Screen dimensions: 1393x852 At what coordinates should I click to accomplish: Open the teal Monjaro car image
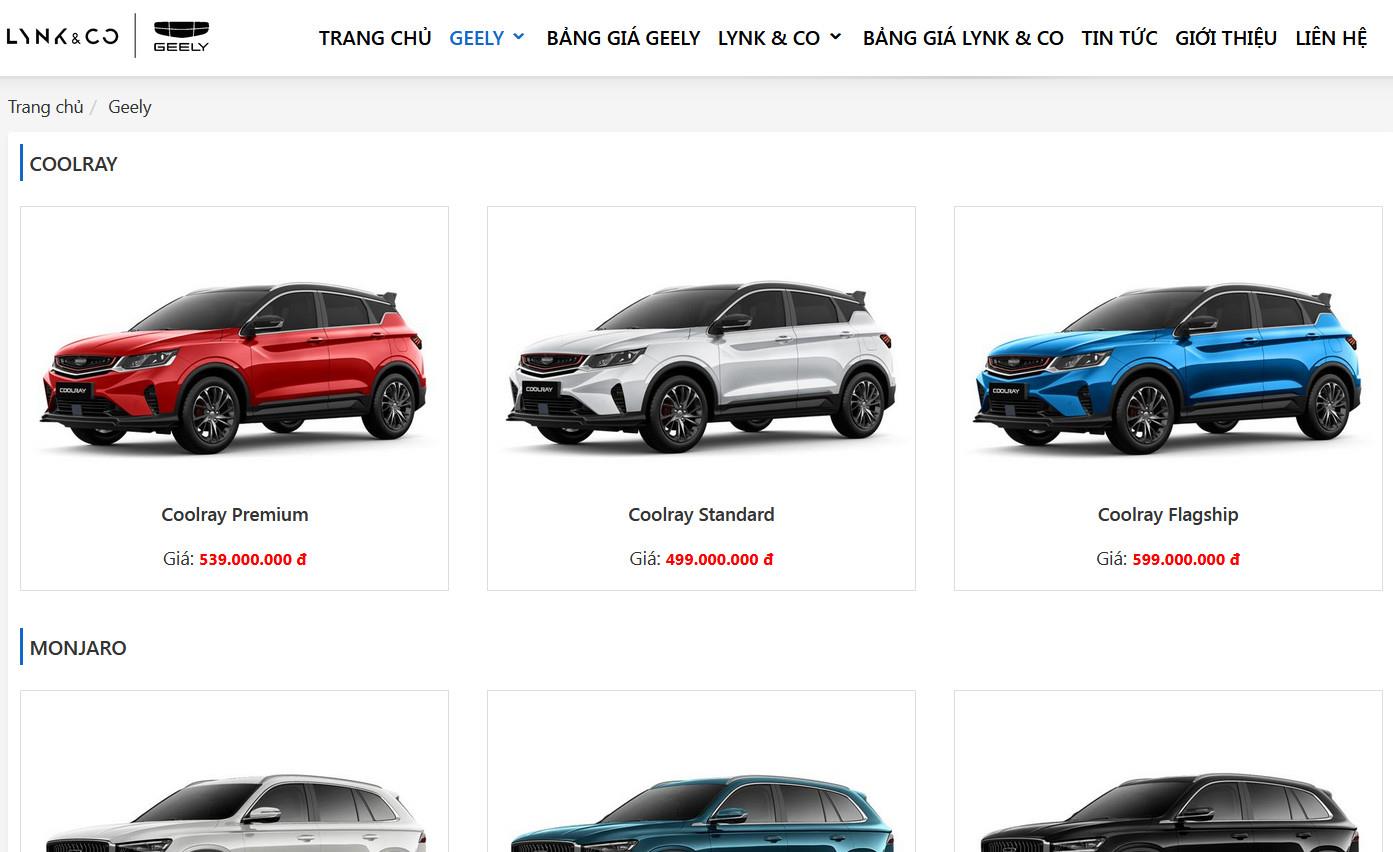click(x=701, y=812)
